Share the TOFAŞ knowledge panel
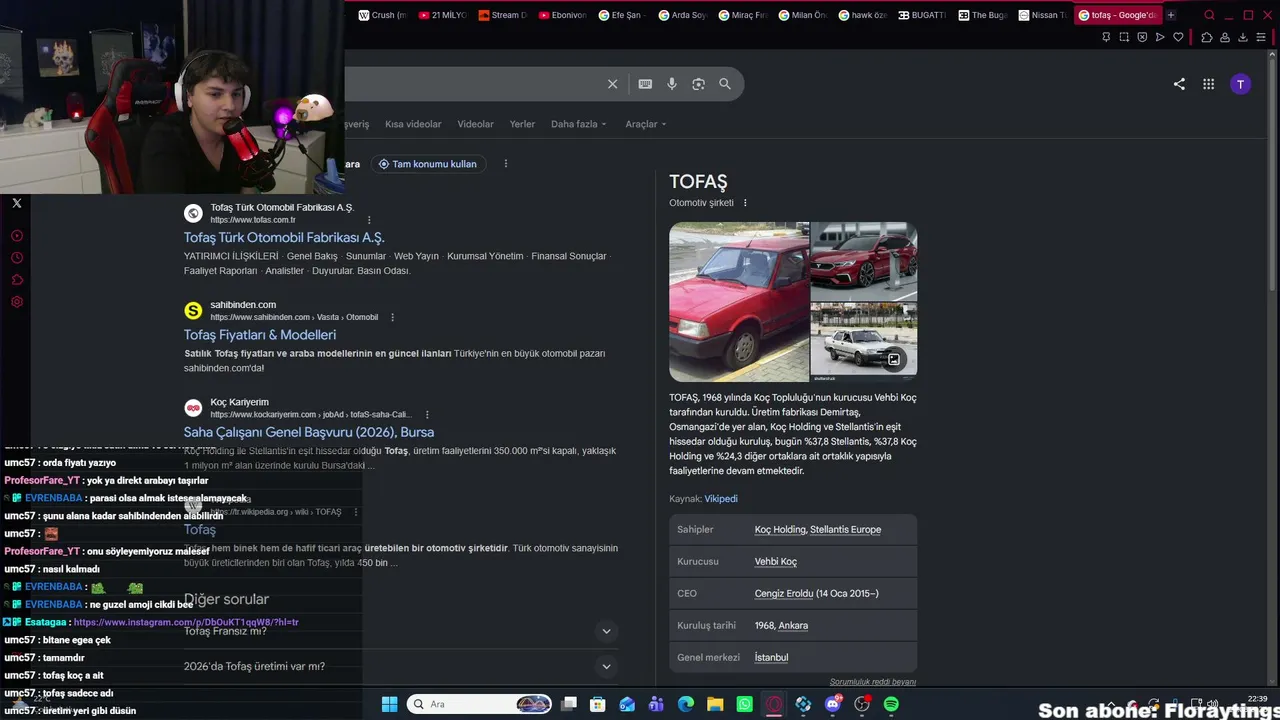 [x=1179, y=84]
